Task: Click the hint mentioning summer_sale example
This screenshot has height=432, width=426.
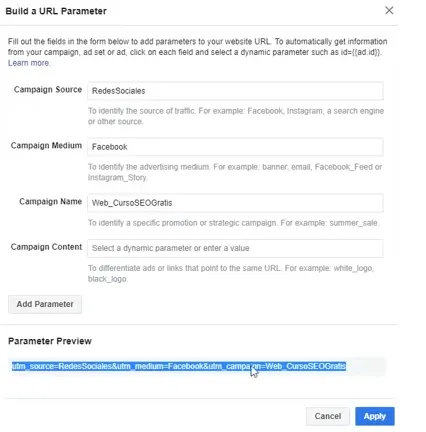Action: (x=233, y=223)
